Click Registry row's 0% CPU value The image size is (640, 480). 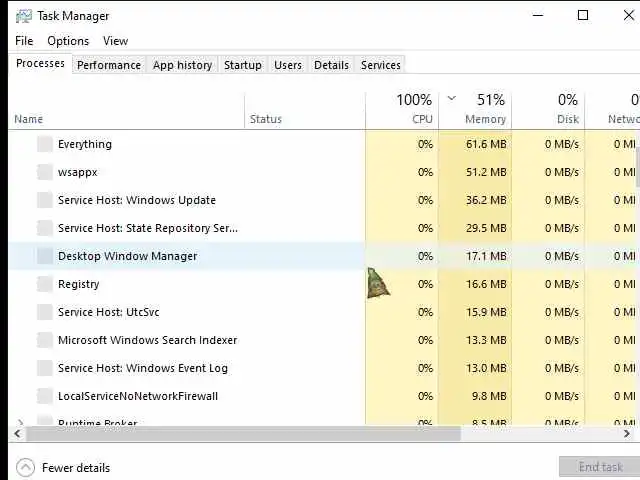click(425, 284)
